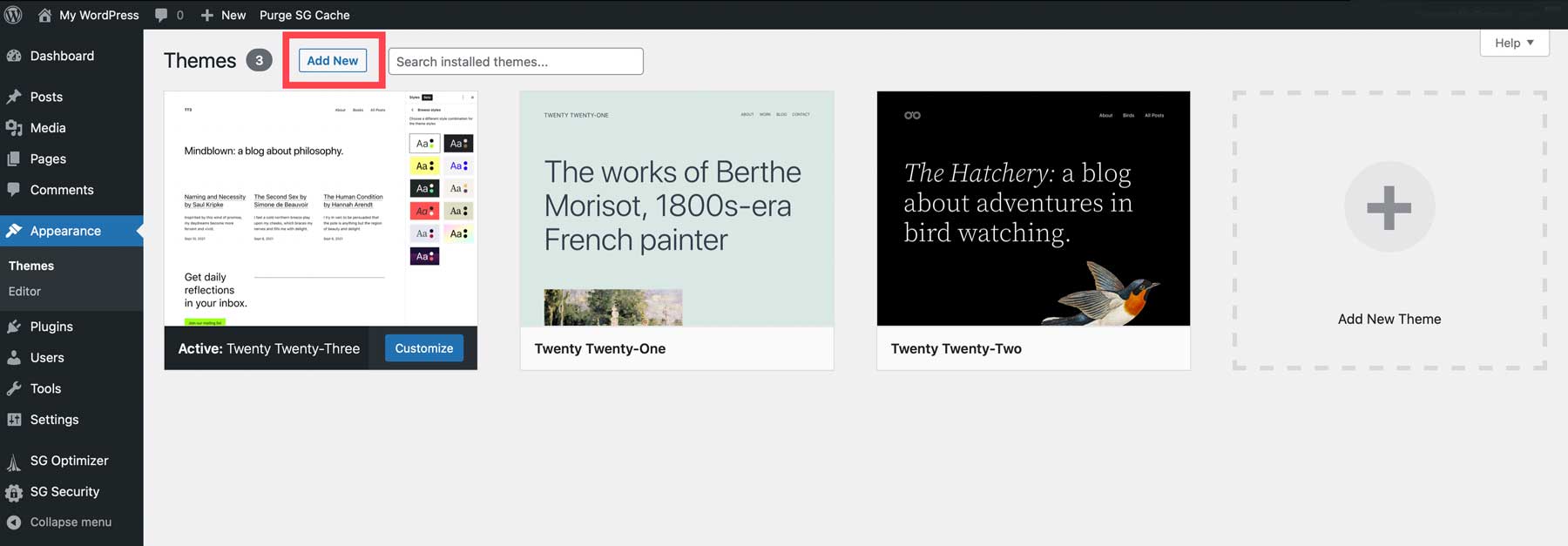Select the Twenty Twenty-Three theme screenshot
This screenshot has height=546, width=1568.
click(x=321, y=208)
